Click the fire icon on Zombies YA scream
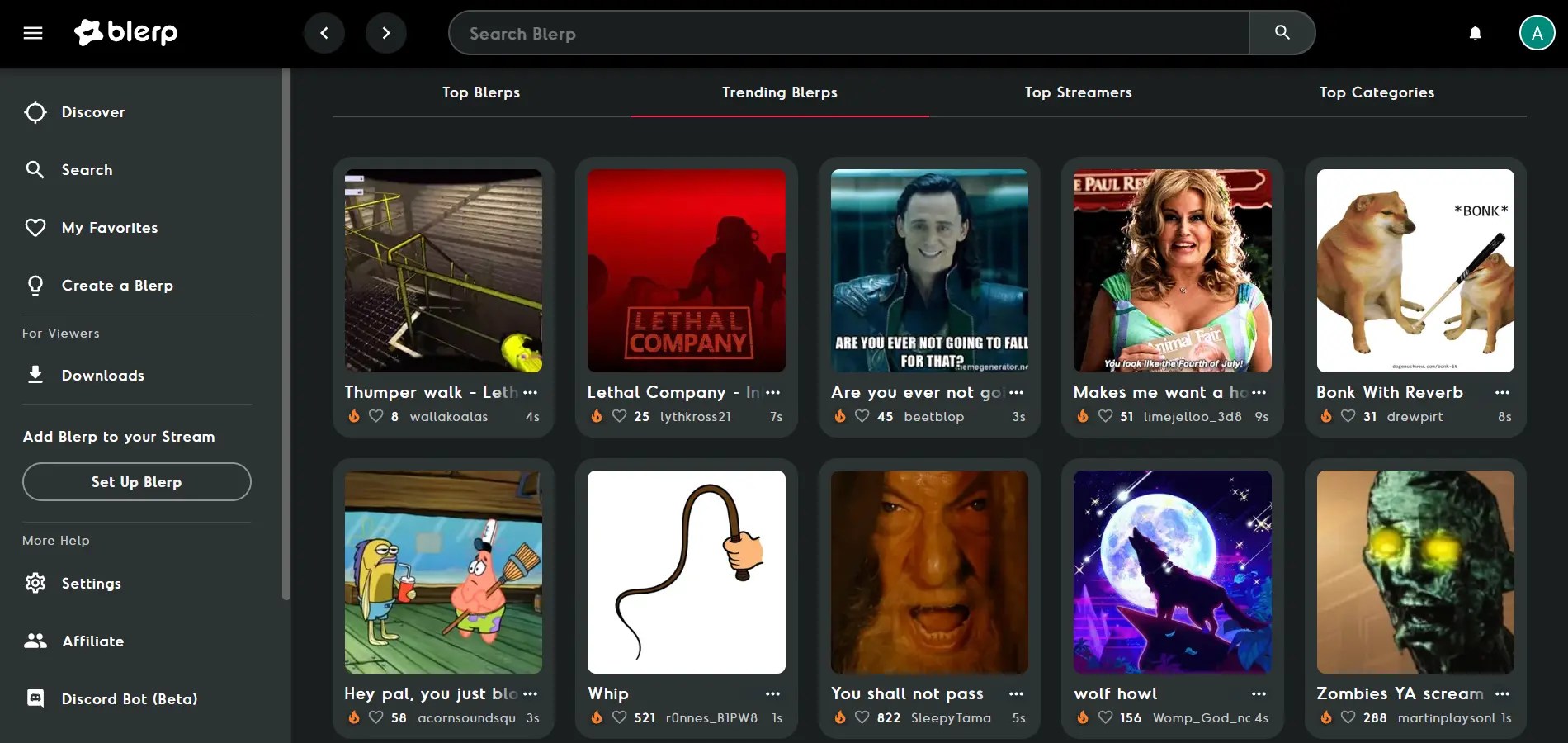This screenshot has width=1568, height=743. (x=1326, y=717)
